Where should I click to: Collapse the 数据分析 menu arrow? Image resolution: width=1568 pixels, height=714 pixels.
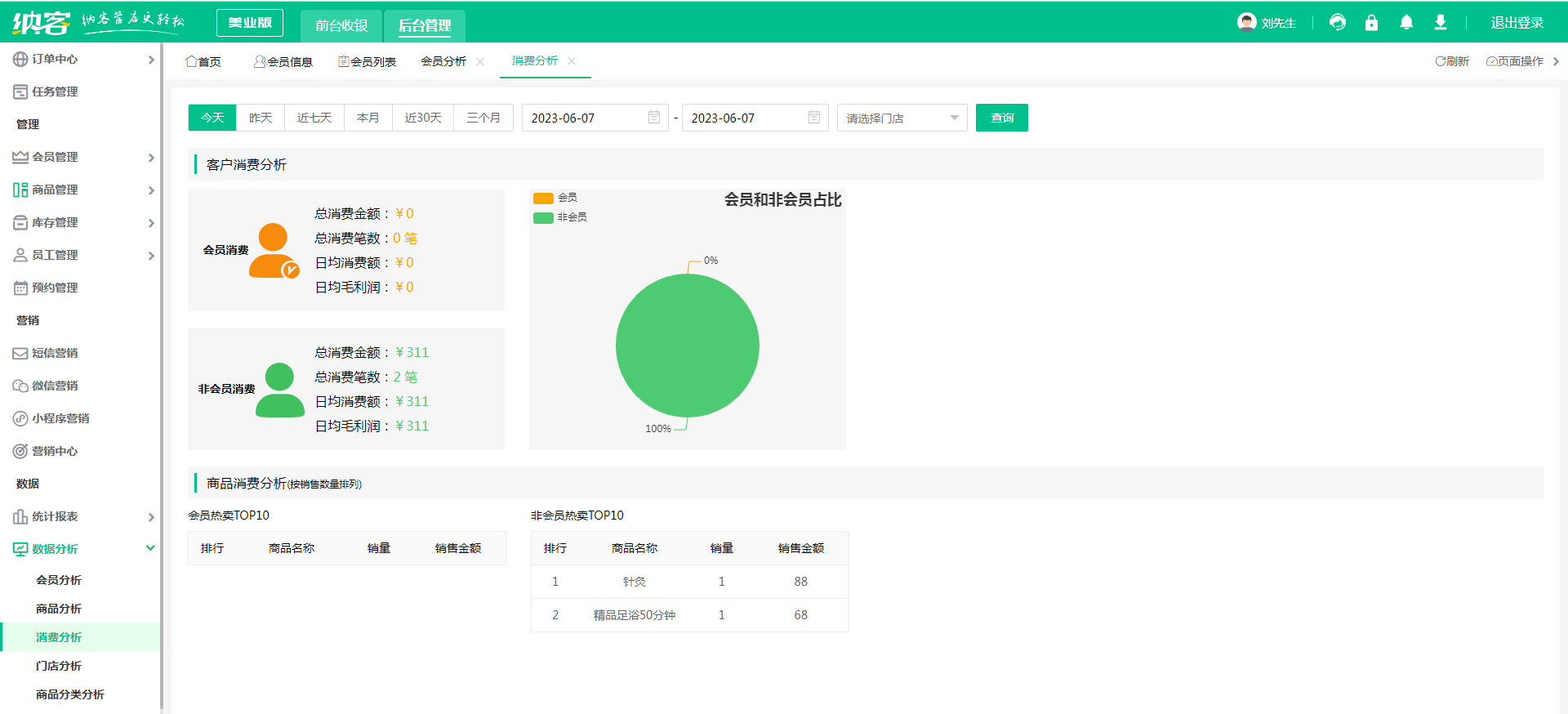point(150,548)
